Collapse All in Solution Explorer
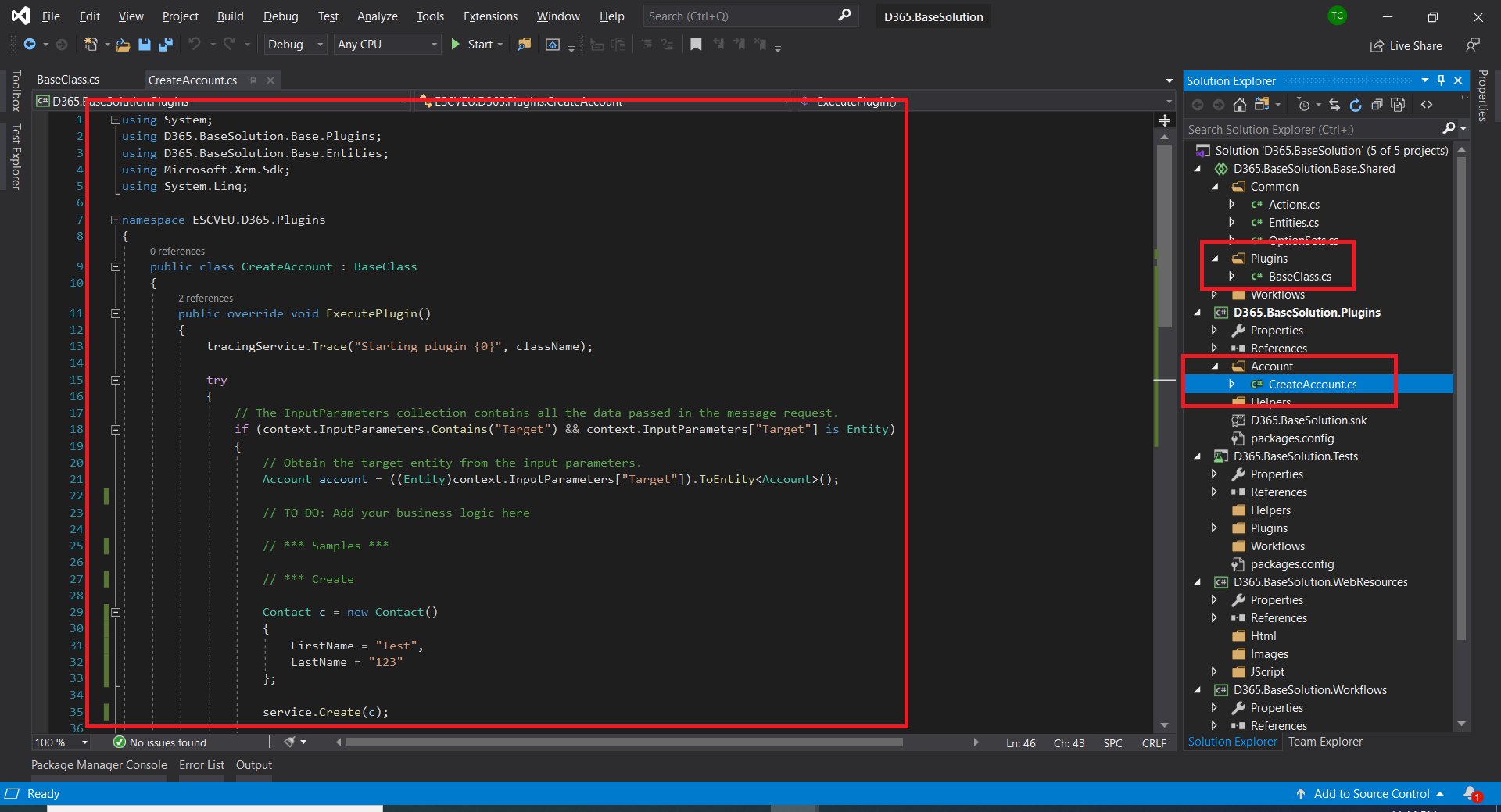The height and width of the screenshot is (812, 1501). (x=1377, y=105)
